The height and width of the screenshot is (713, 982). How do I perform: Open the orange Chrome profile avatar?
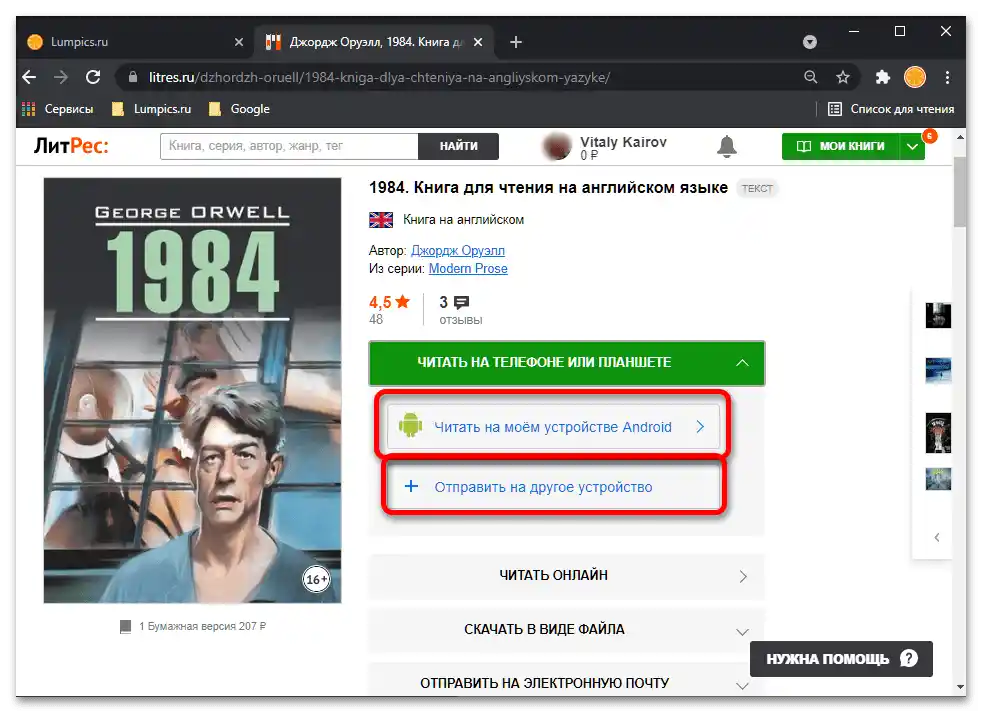point(915,77)
